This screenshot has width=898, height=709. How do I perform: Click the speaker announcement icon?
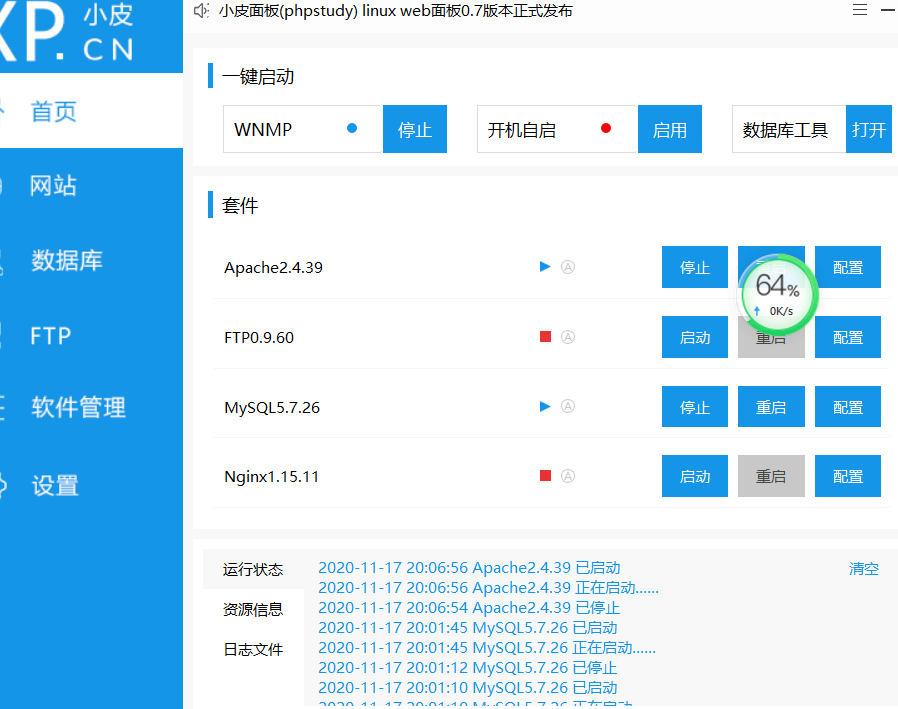coord(201,11)
